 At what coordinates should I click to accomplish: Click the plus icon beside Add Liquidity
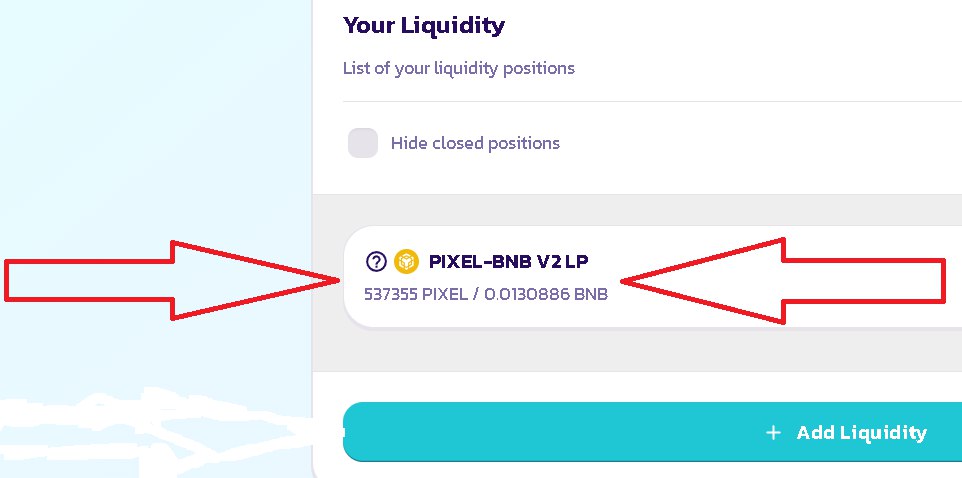tap(772, 433)
